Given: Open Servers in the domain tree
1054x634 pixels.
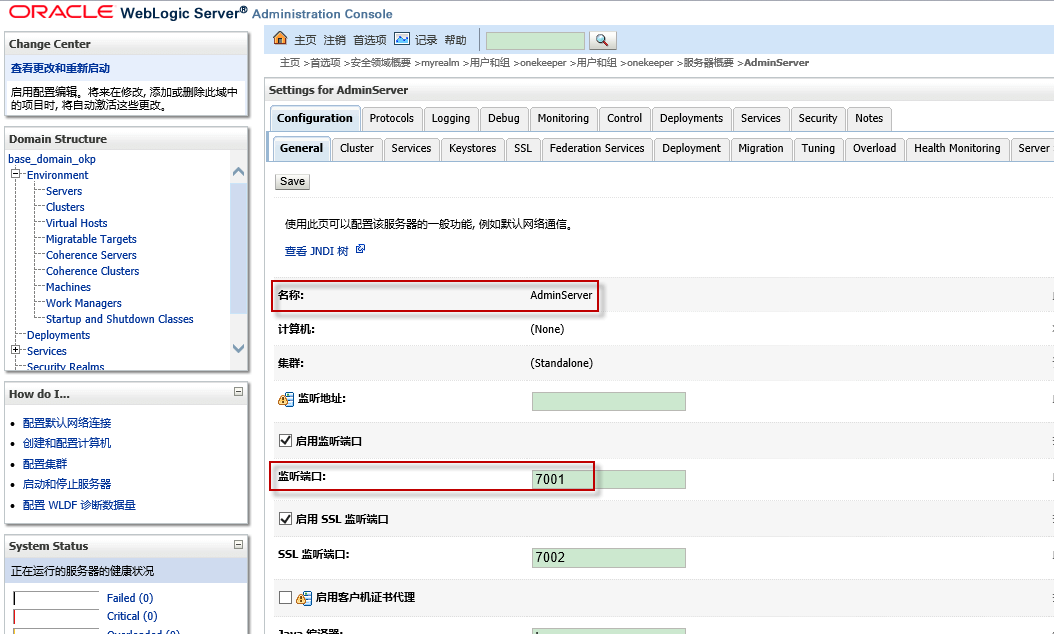Looking at the screenshot, I should [x=64, y=191].
